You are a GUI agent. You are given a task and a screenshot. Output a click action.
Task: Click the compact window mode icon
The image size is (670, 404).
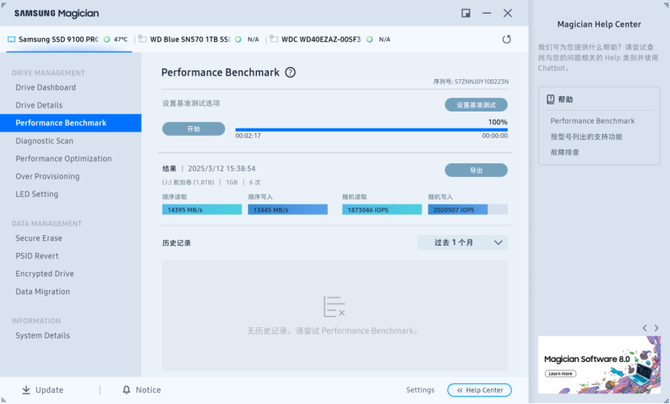coord(466,13)
